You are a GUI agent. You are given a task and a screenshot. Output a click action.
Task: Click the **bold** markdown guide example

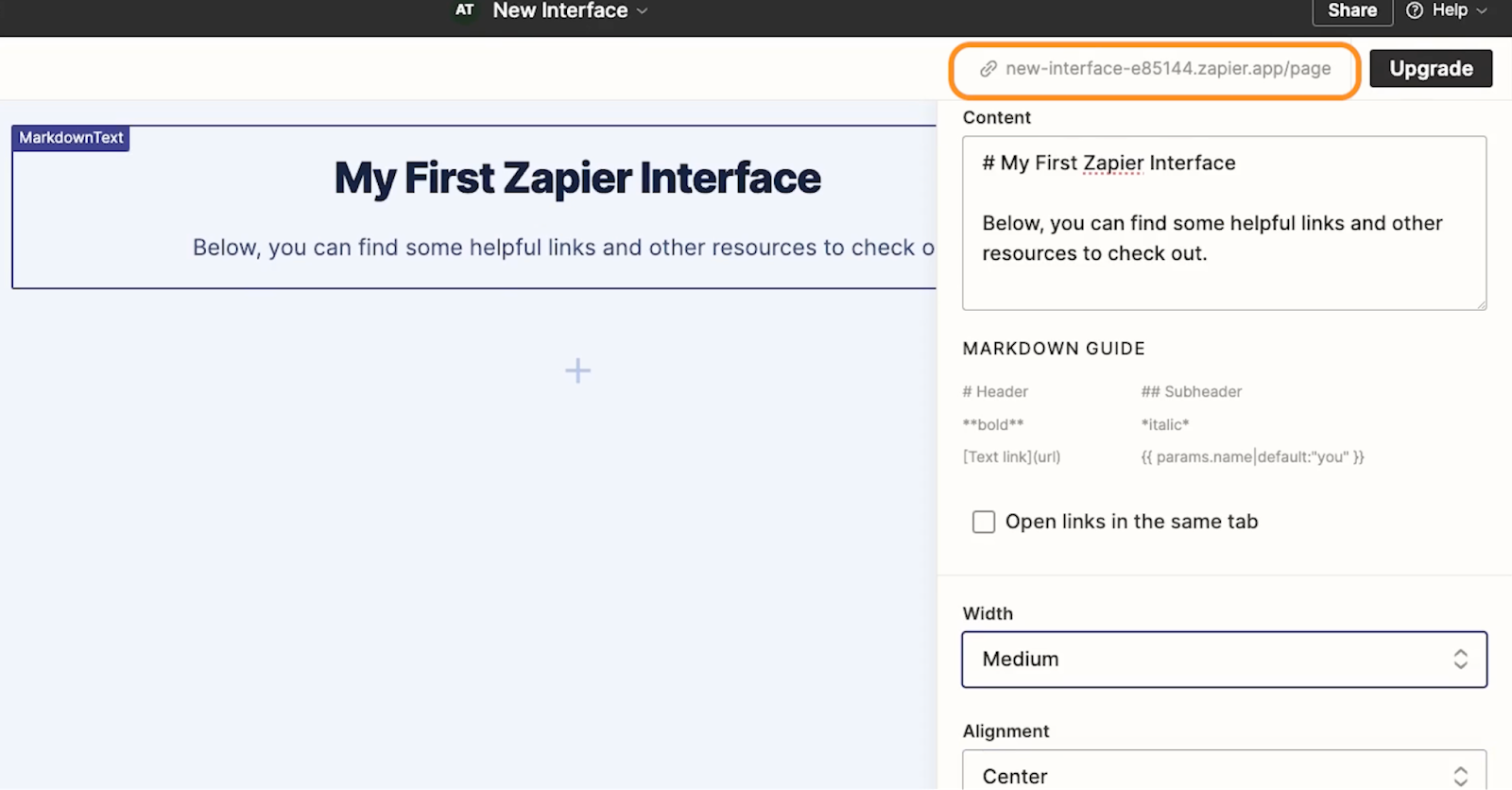[x=993, y=424]
